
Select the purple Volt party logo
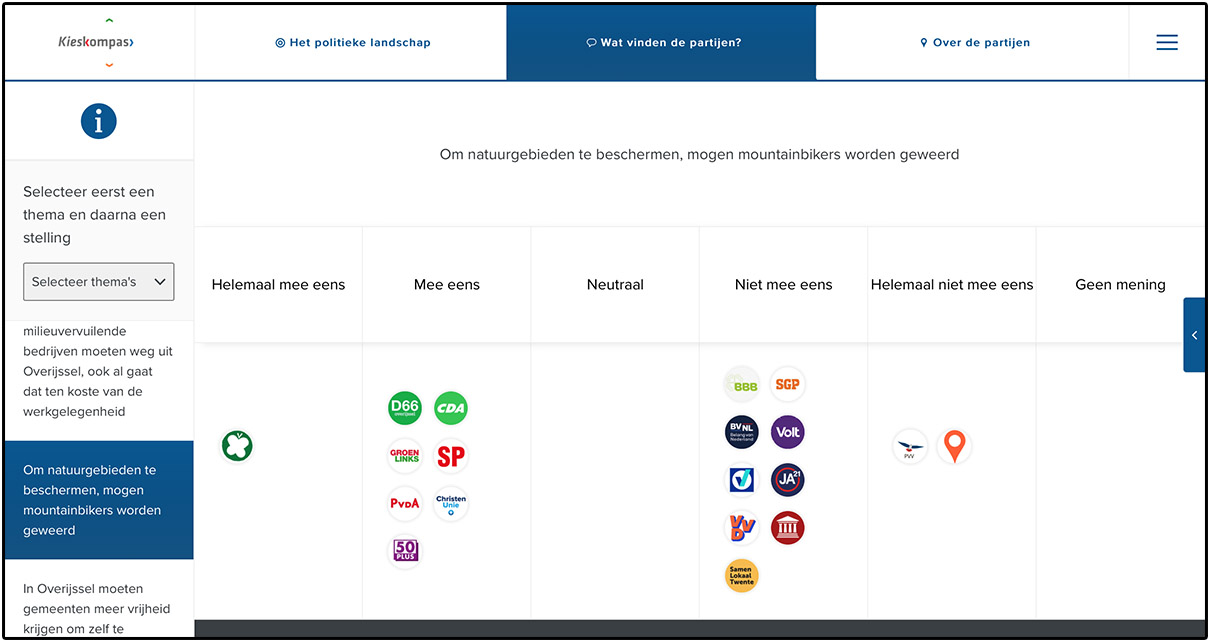pos(788,432)
